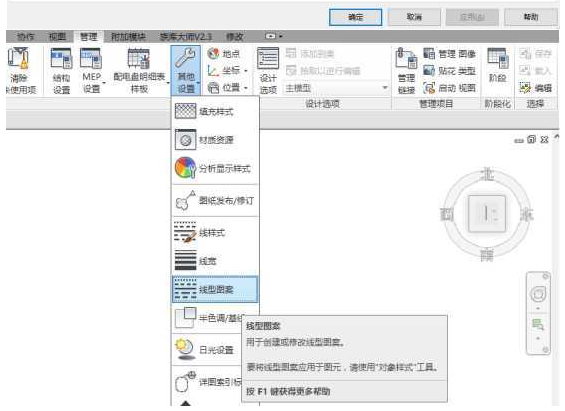The height and width of the screenshot is (411, 565).
Task: Expand more items arrow at menu bottom
Action: coord(186,403)
